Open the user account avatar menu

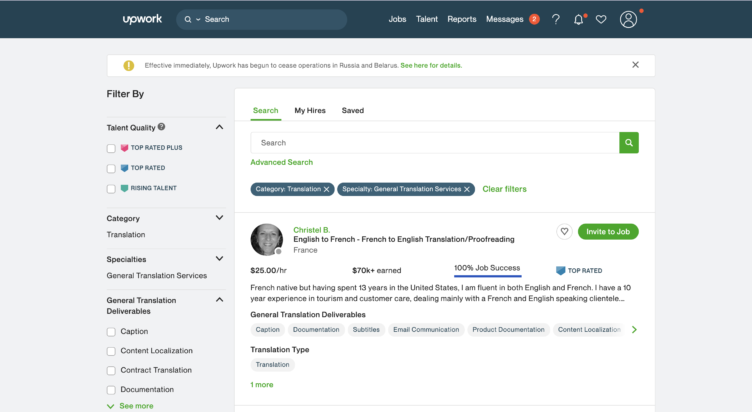pos(628,19)
